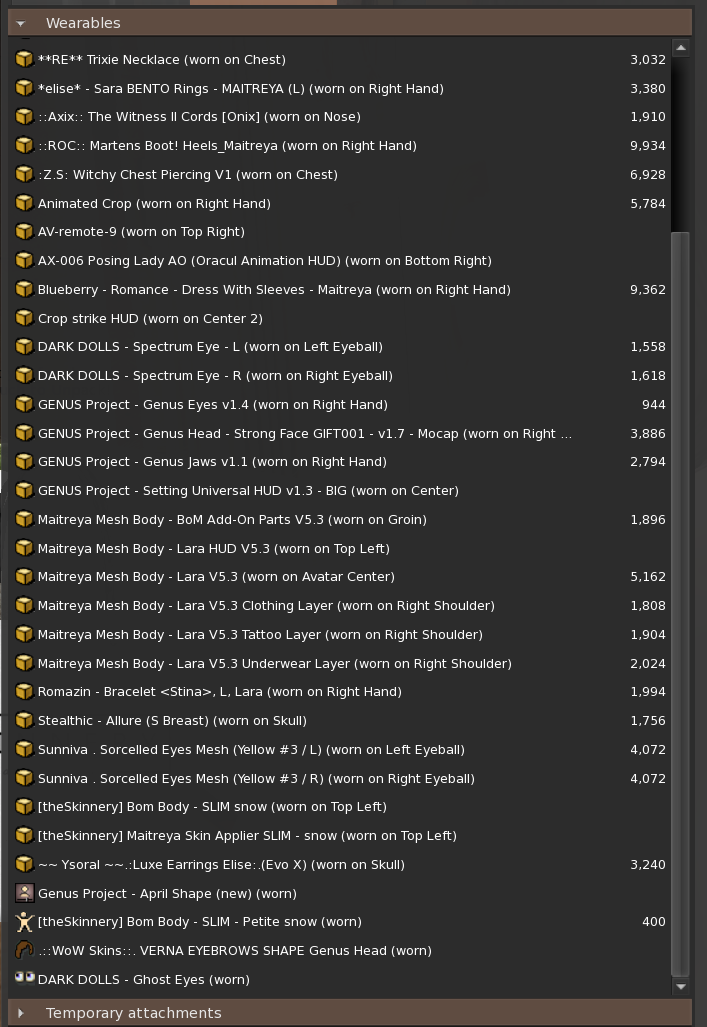
Task: Click the object icon for Martens Boot Heels
Action: coord(24,145)
